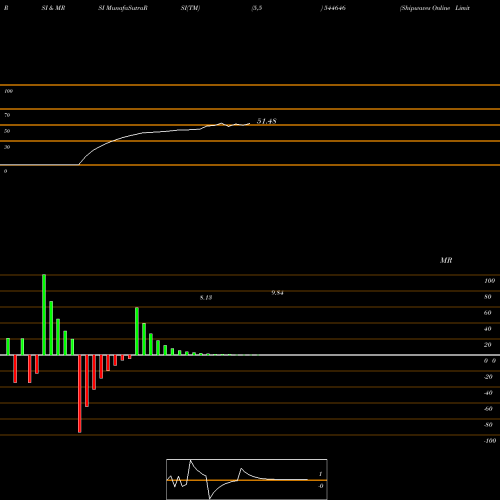Click the -80 label on MR axis

pyautogui.click(x=488, y=425)
